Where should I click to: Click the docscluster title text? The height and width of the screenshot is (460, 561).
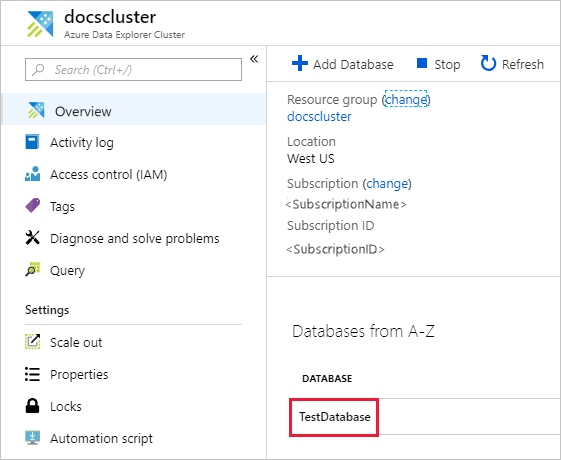(x=110, y=17)
